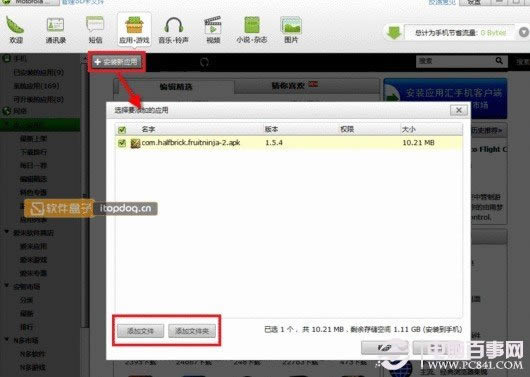Open N多游戏 in the sidebar
The image size is (530, 377).
(33, 368)
